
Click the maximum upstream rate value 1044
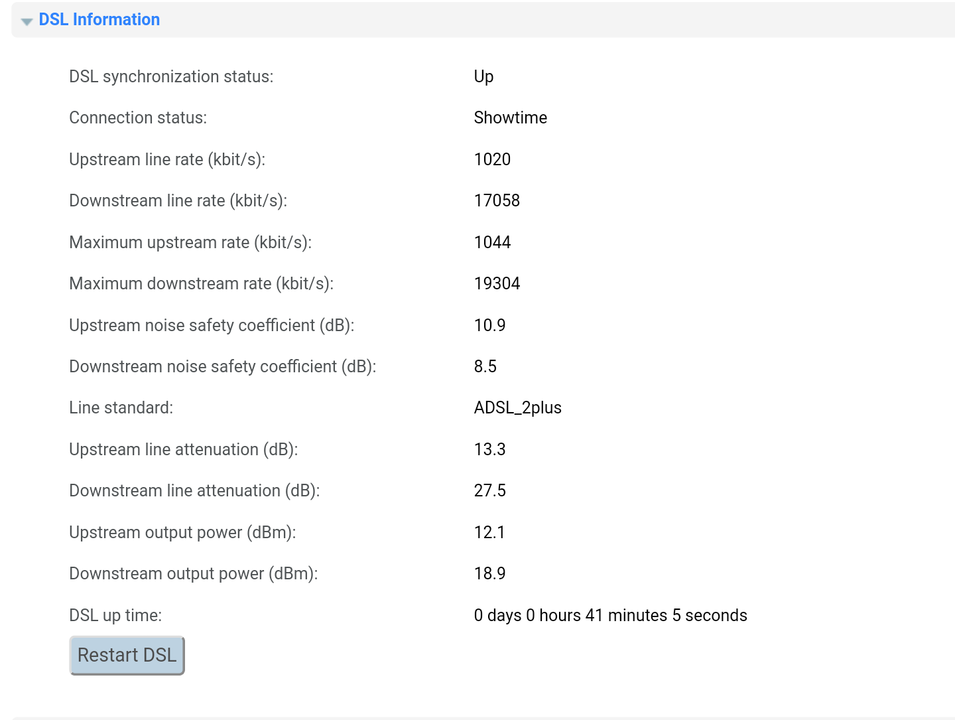[x=492, y=242]
